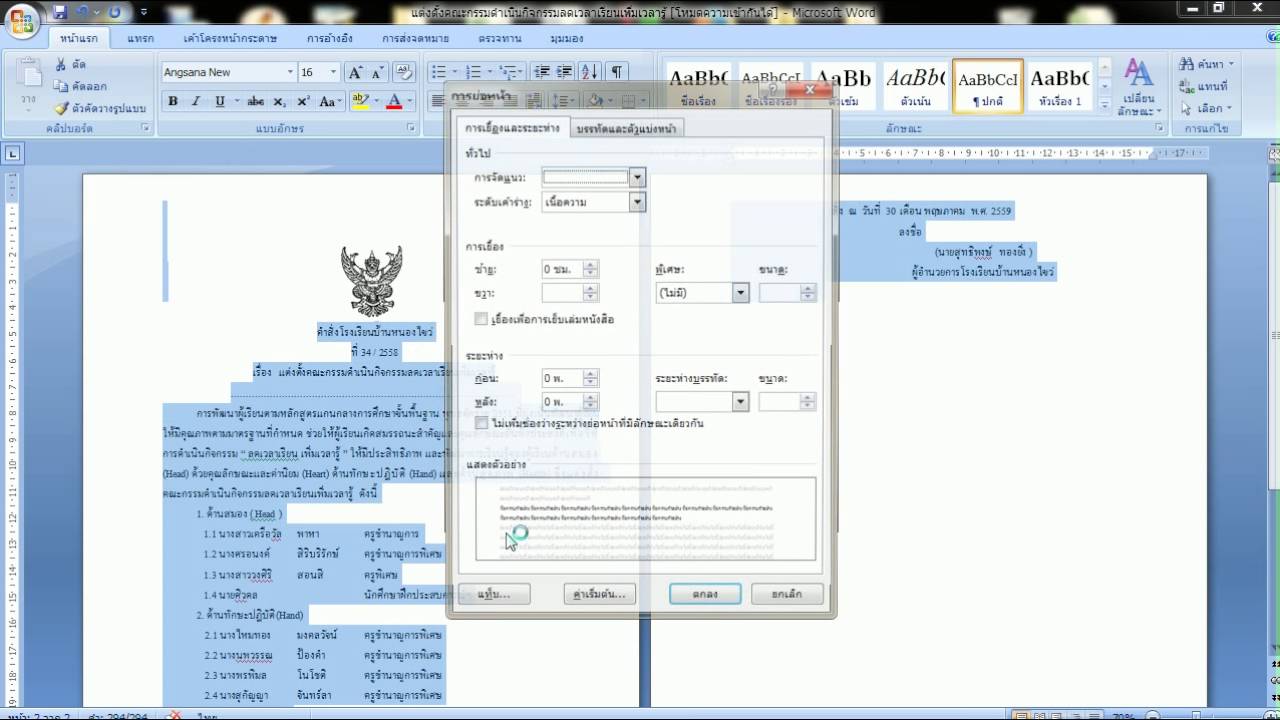Grow the font size
This screenshot has width=1280, height=720.
[354, 72]
